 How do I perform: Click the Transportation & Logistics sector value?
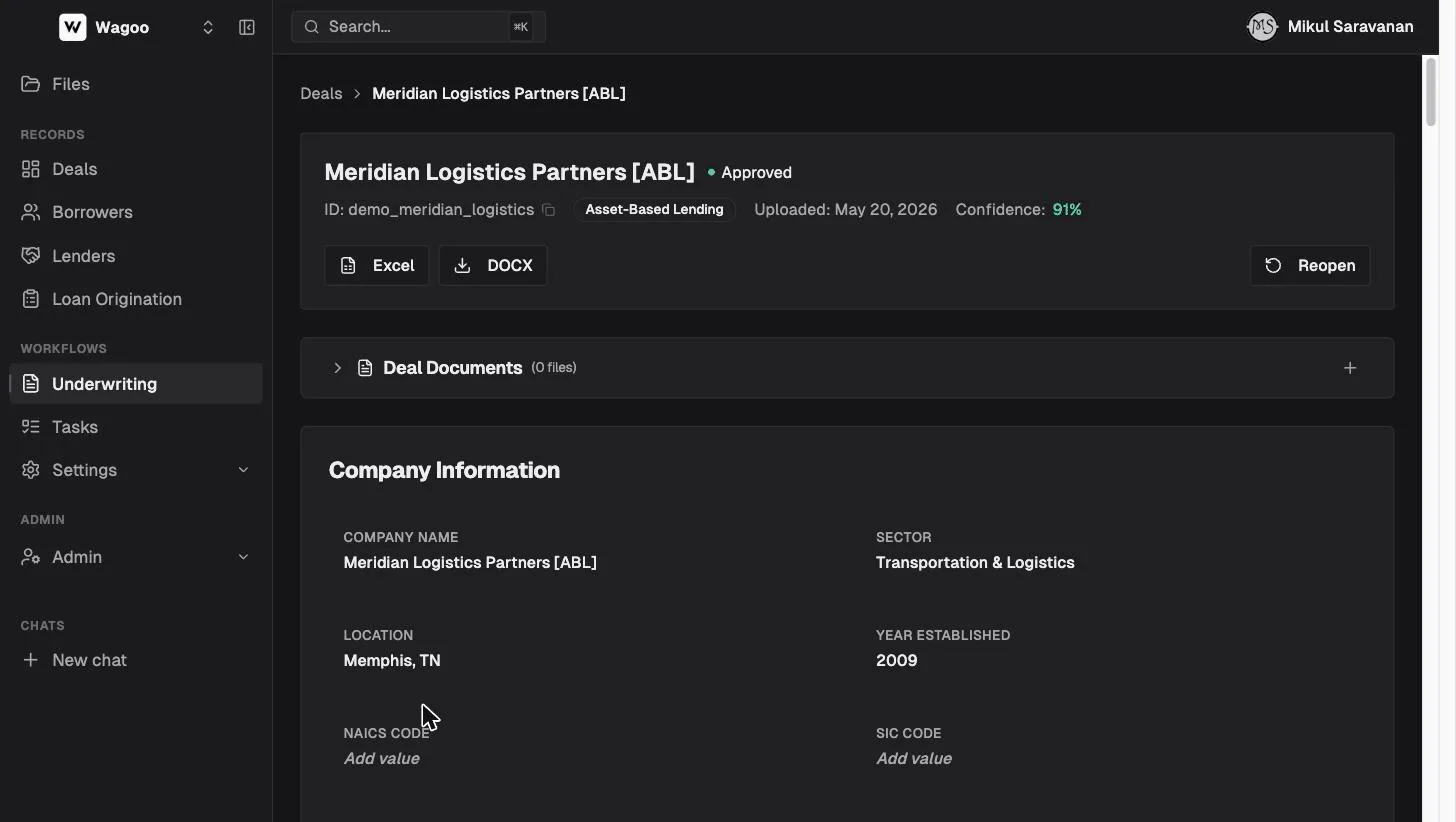(x=975, y=563)
